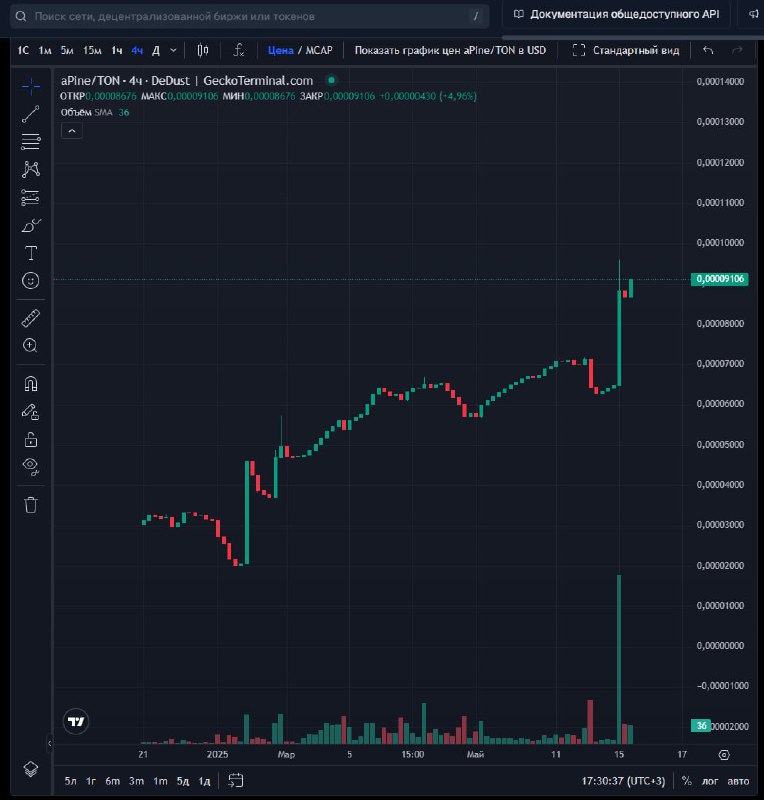Switch between Цена and MCAP
The height and width of the screenshot is (800, 764).
pos(299,50)
